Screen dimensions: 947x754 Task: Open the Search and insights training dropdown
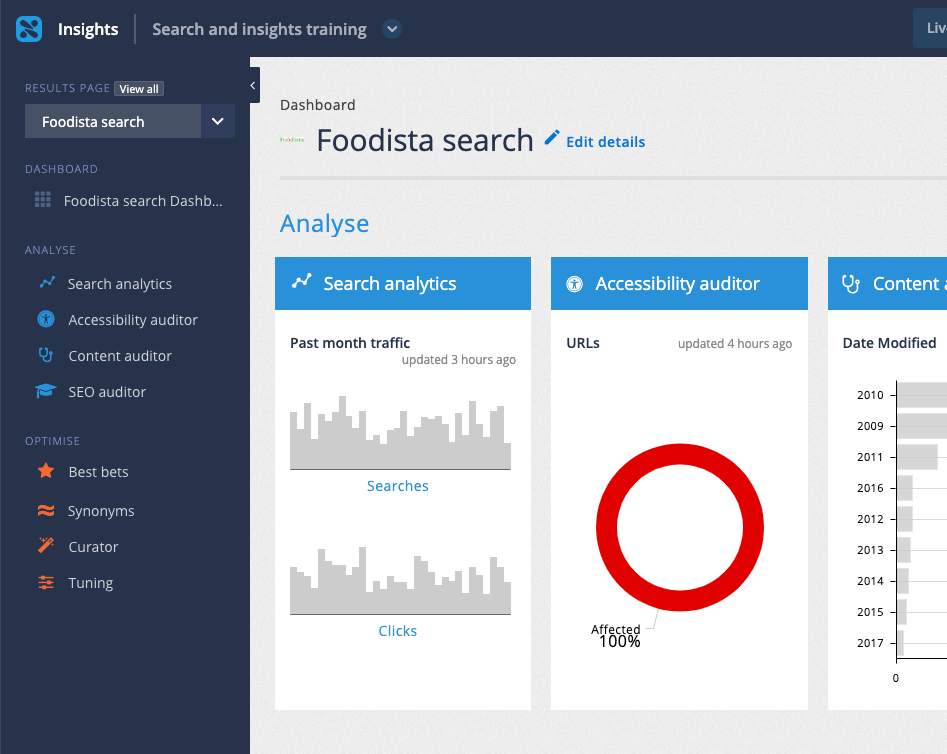tap(391, 29)
